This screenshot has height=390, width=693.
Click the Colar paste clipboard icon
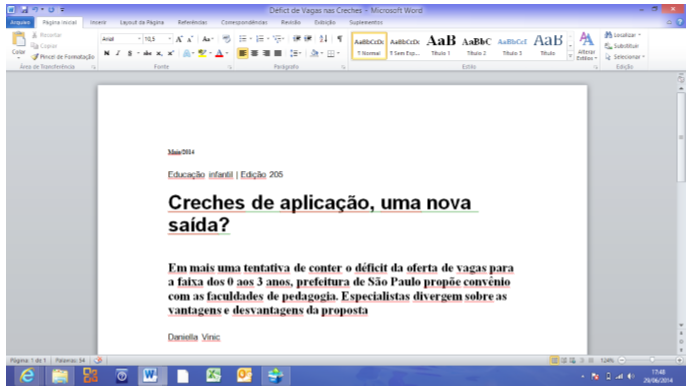coord(19,40)
